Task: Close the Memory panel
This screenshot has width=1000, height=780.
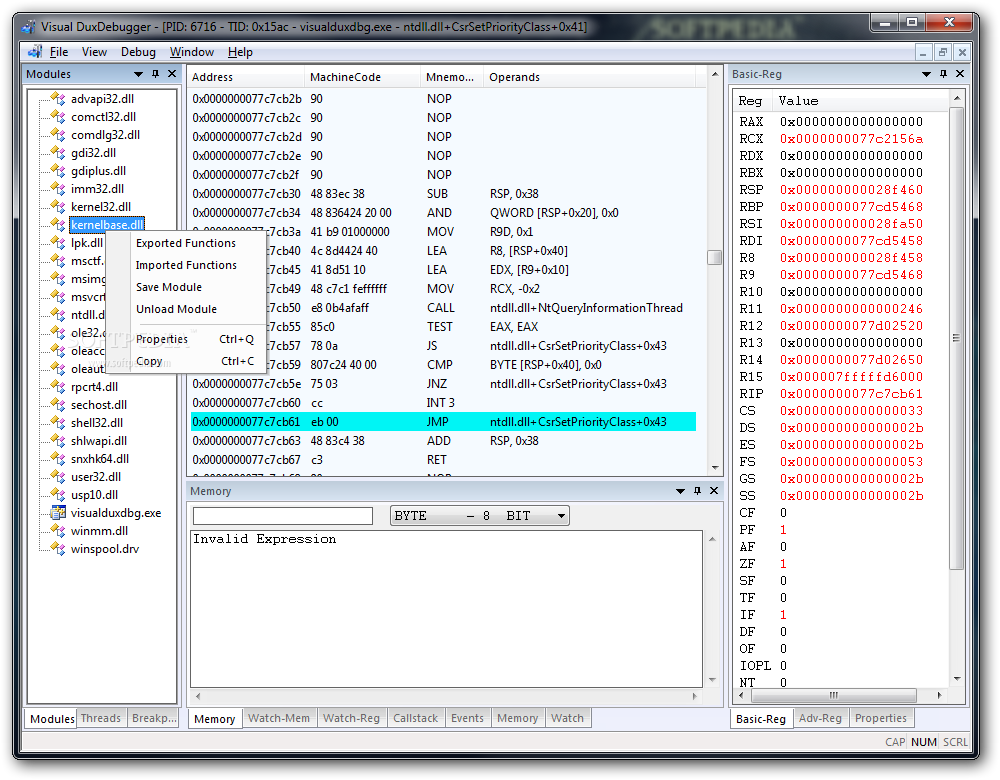Action: [x=714, y=490]
